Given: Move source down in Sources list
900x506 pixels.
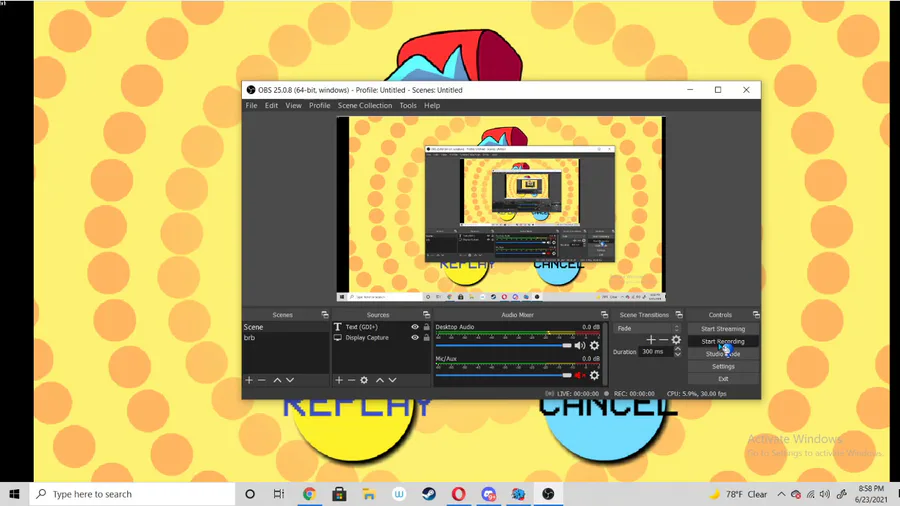Looking at the screenshot, I should (392, 380).
